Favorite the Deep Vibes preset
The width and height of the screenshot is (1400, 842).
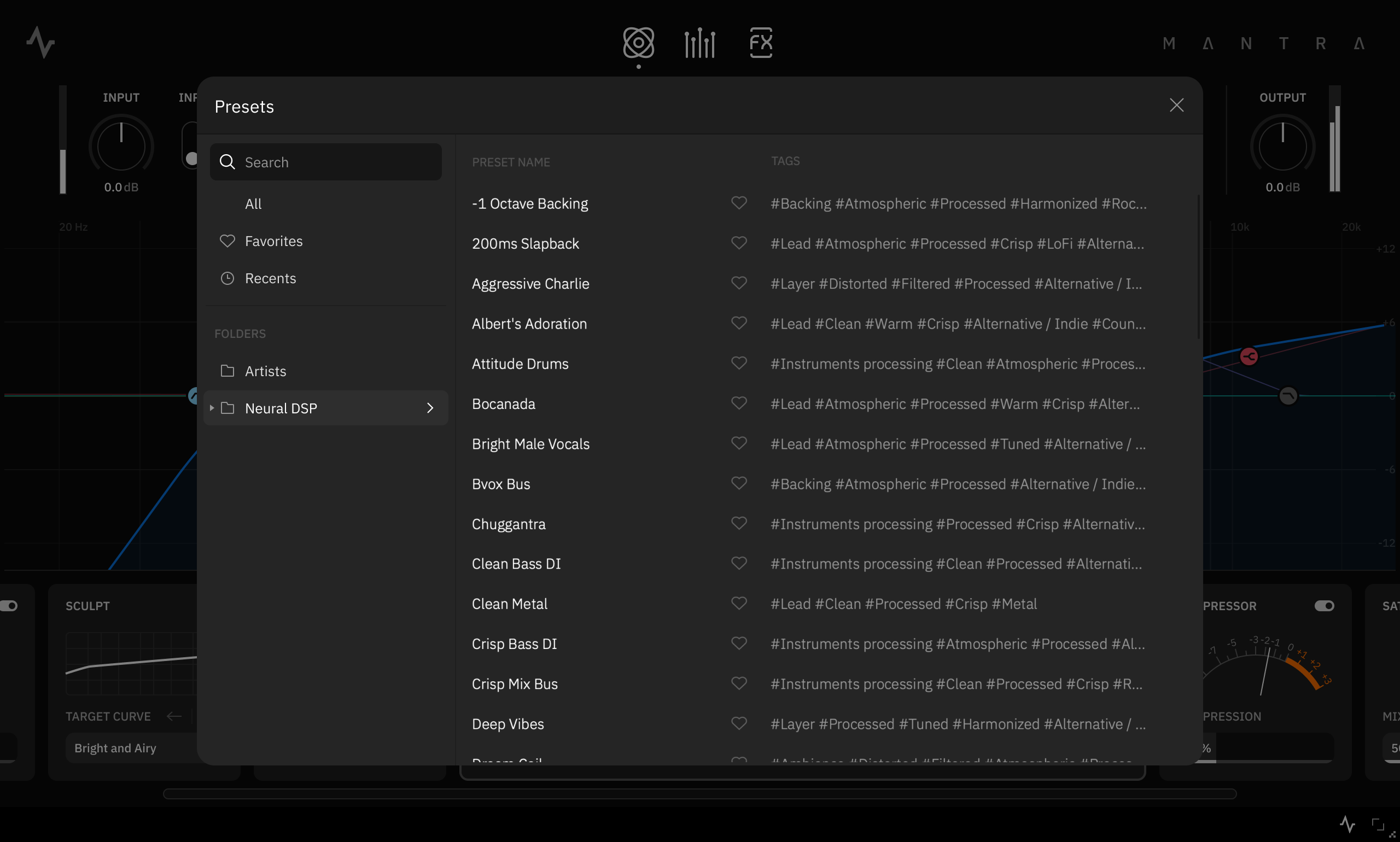[x=739, y=723]
